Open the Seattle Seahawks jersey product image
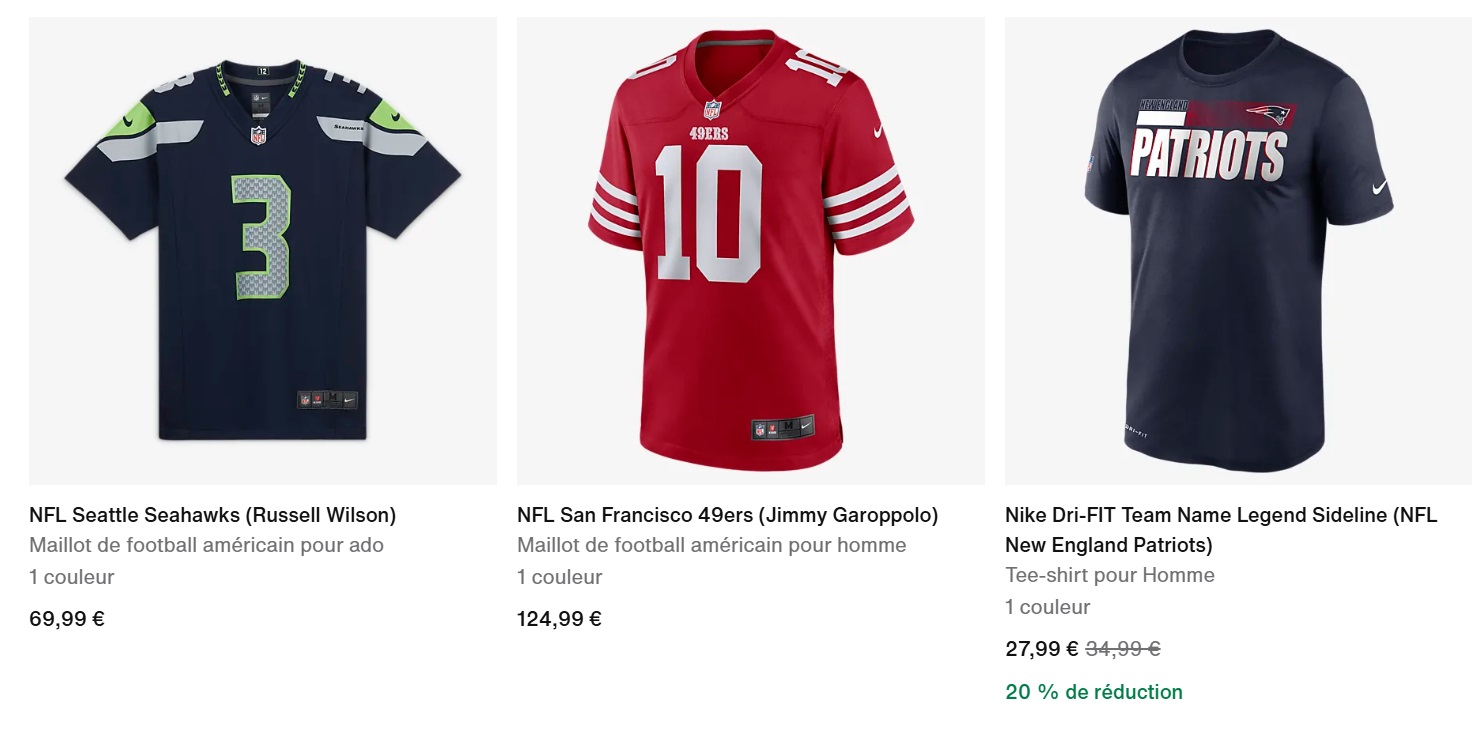The width and height of the screenshot is (1472, 729). point(262,250)
